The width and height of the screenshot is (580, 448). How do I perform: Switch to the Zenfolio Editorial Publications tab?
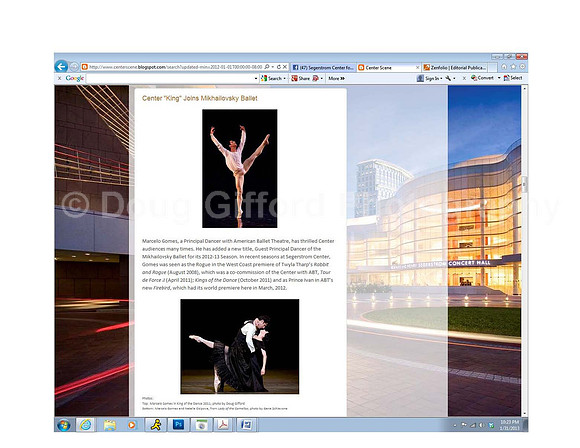tap(455, 67)
